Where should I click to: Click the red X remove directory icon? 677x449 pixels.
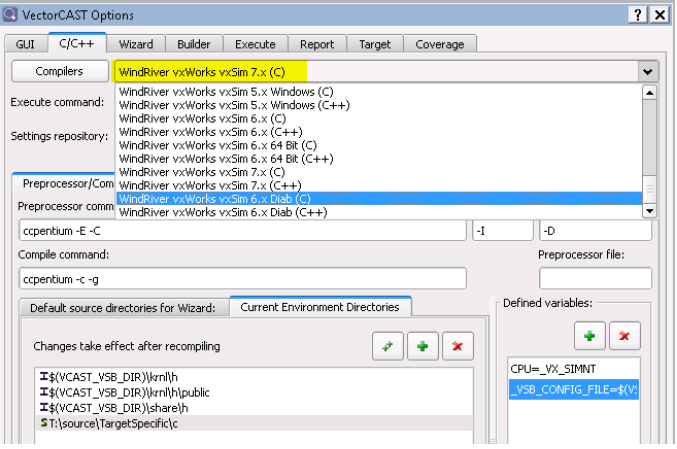point(458,346)
